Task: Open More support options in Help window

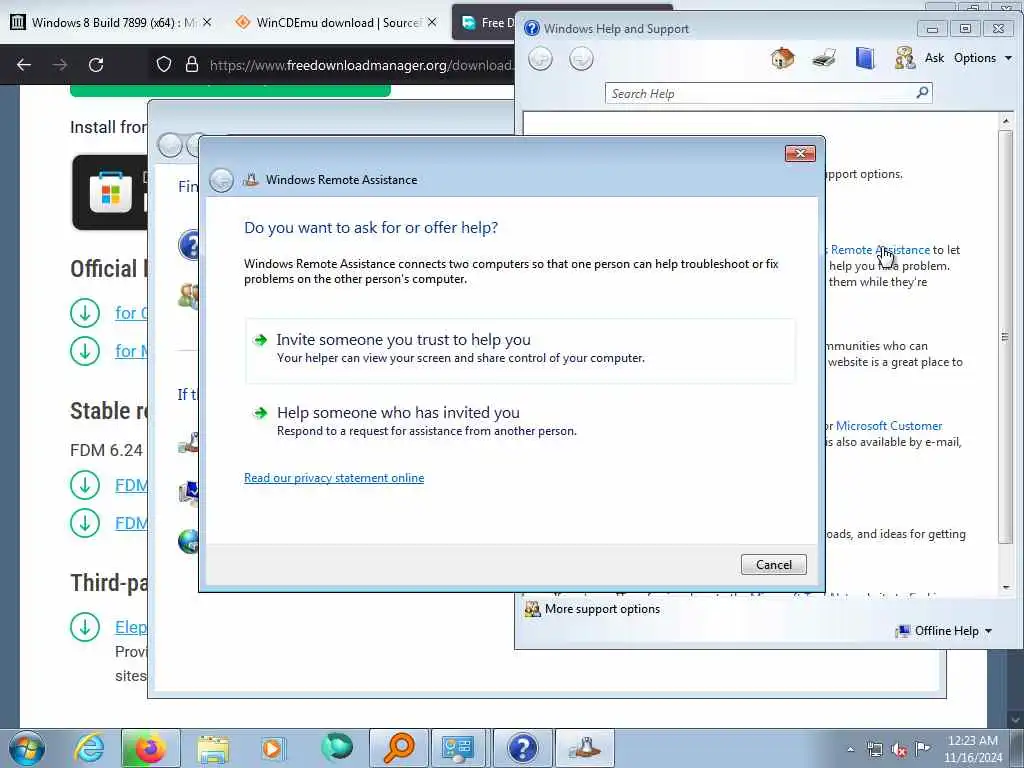Action: click(593, 609)
